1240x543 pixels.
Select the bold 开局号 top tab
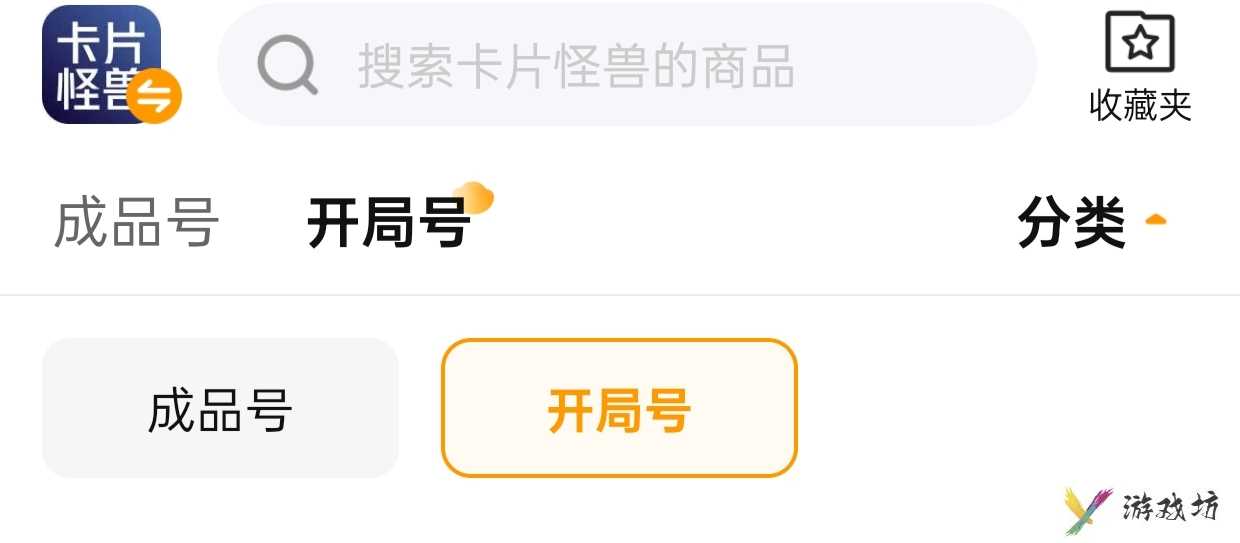[x=388, y=222]
